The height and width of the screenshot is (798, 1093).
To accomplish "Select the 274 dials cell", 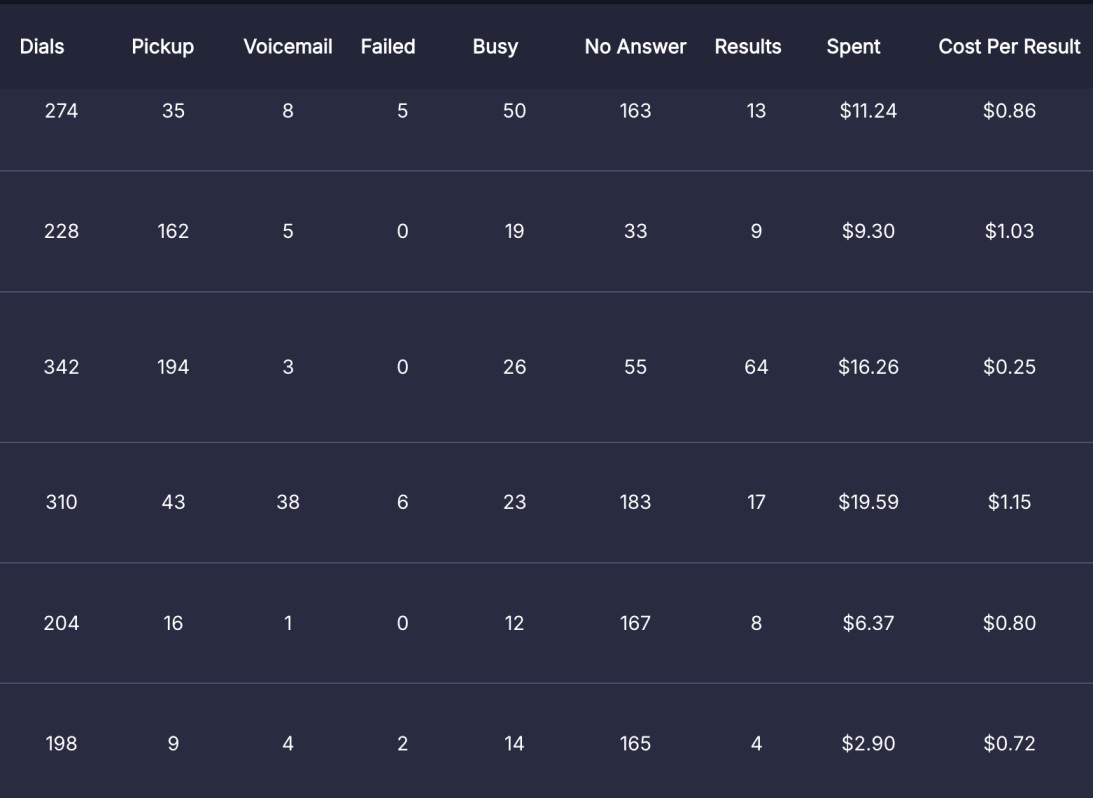I will (61, 111).
